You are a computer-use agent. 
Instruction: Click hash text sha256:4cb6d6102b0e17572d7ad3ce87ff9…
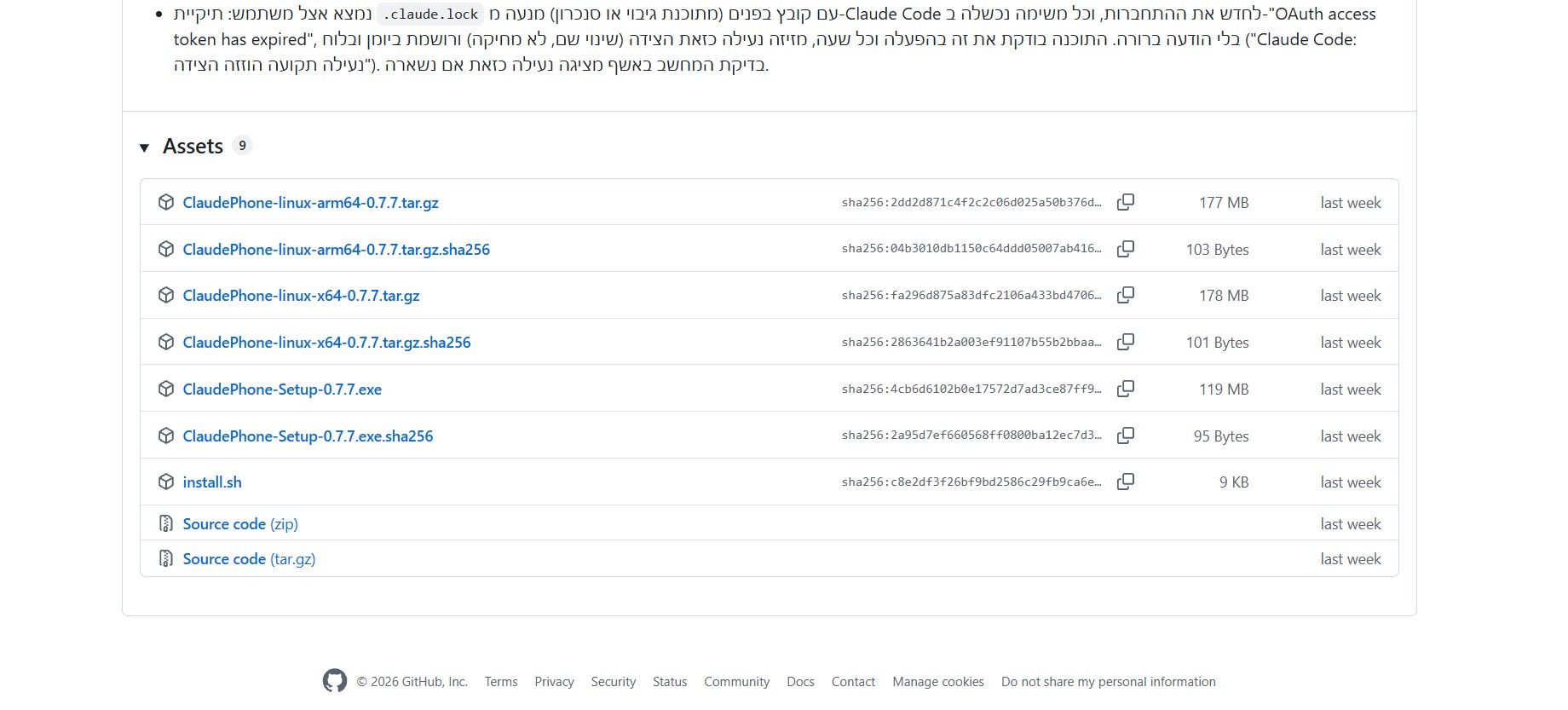[x=971, y=389]
